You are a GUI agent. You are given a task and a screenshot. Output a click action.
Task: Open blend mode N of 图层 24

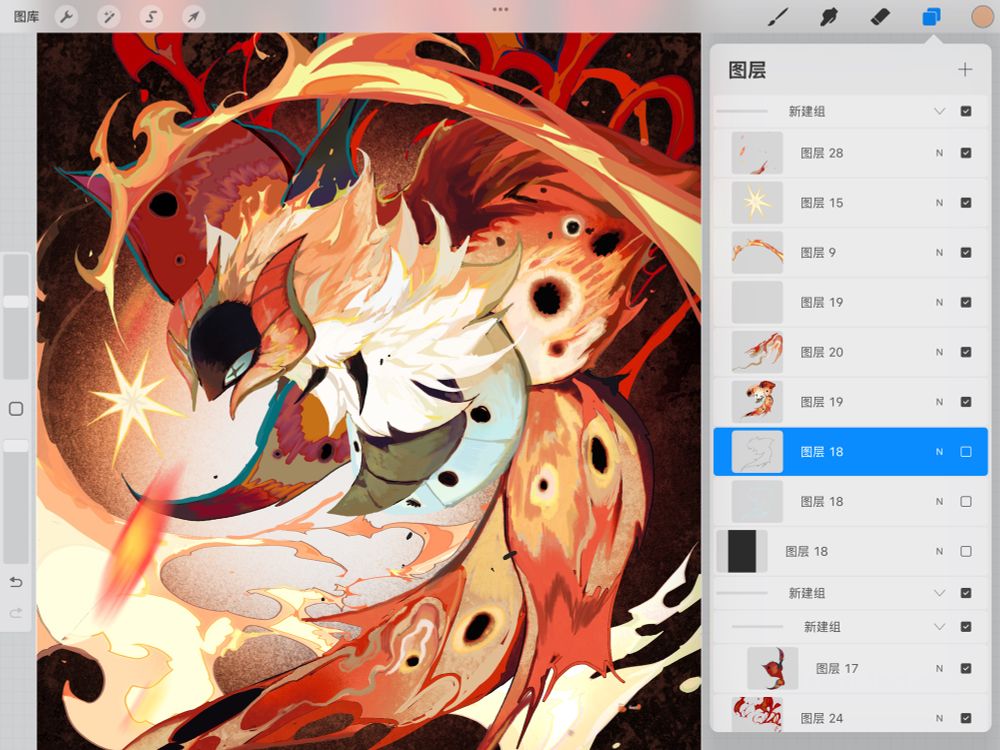tap(939, 718)
